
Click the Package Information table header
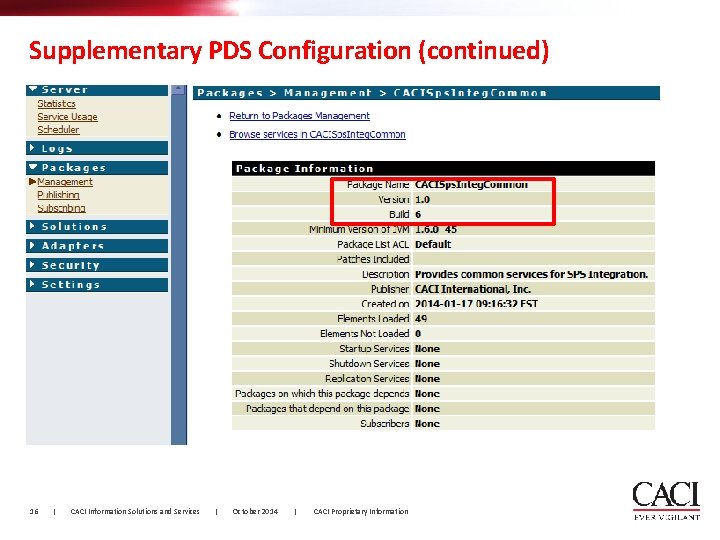(x=443, y=169)
